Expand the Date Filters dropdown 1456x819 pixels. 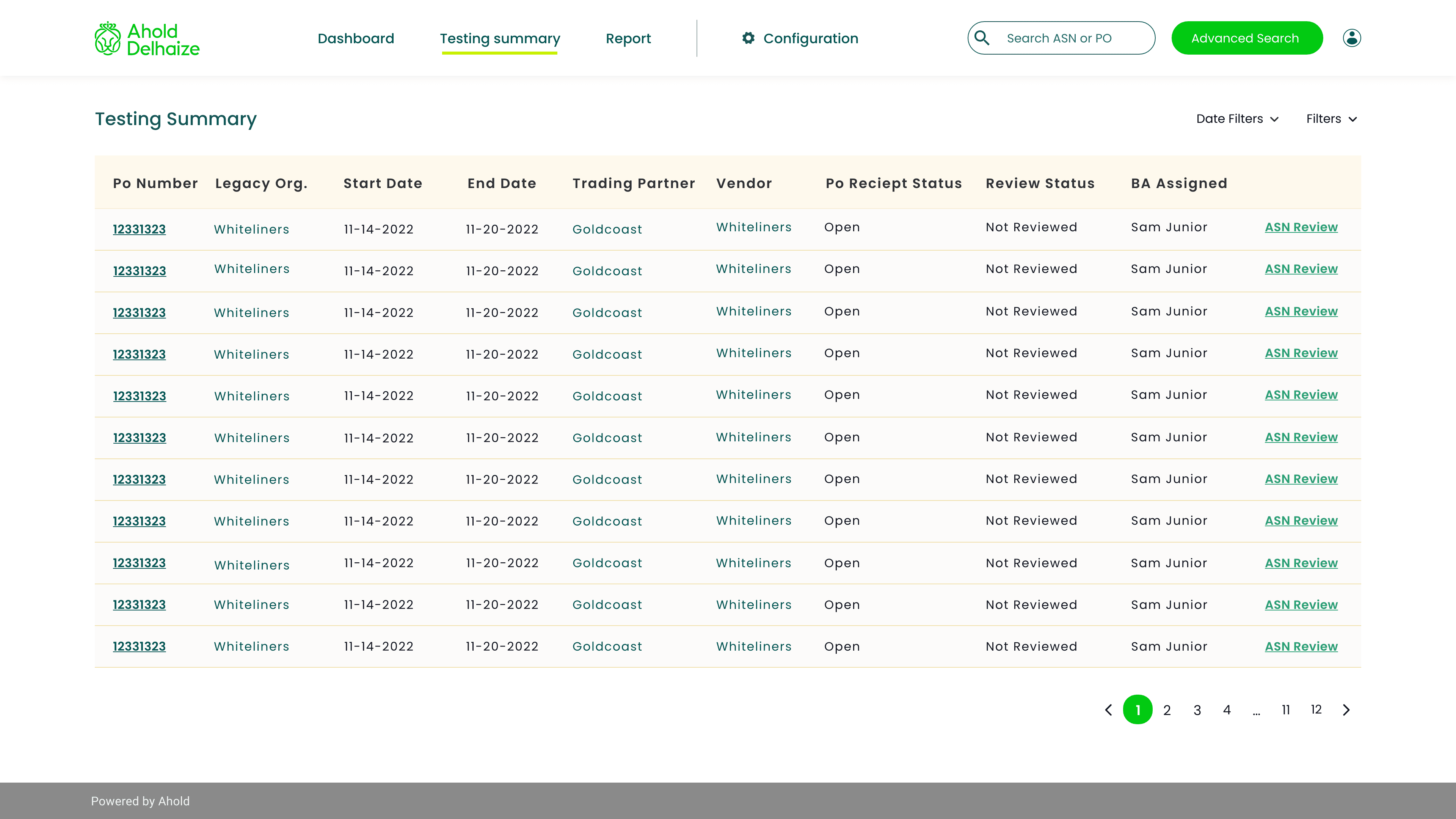click(x=1237, y=119)
